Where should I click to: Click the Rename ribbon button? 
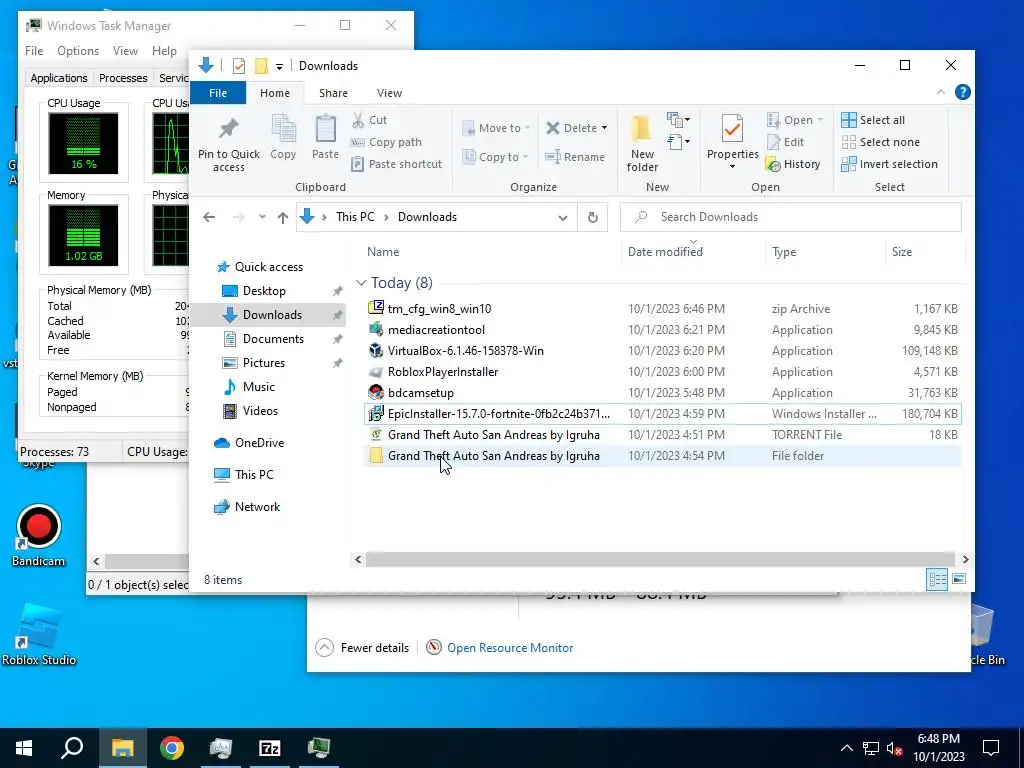tap(575, 157)
